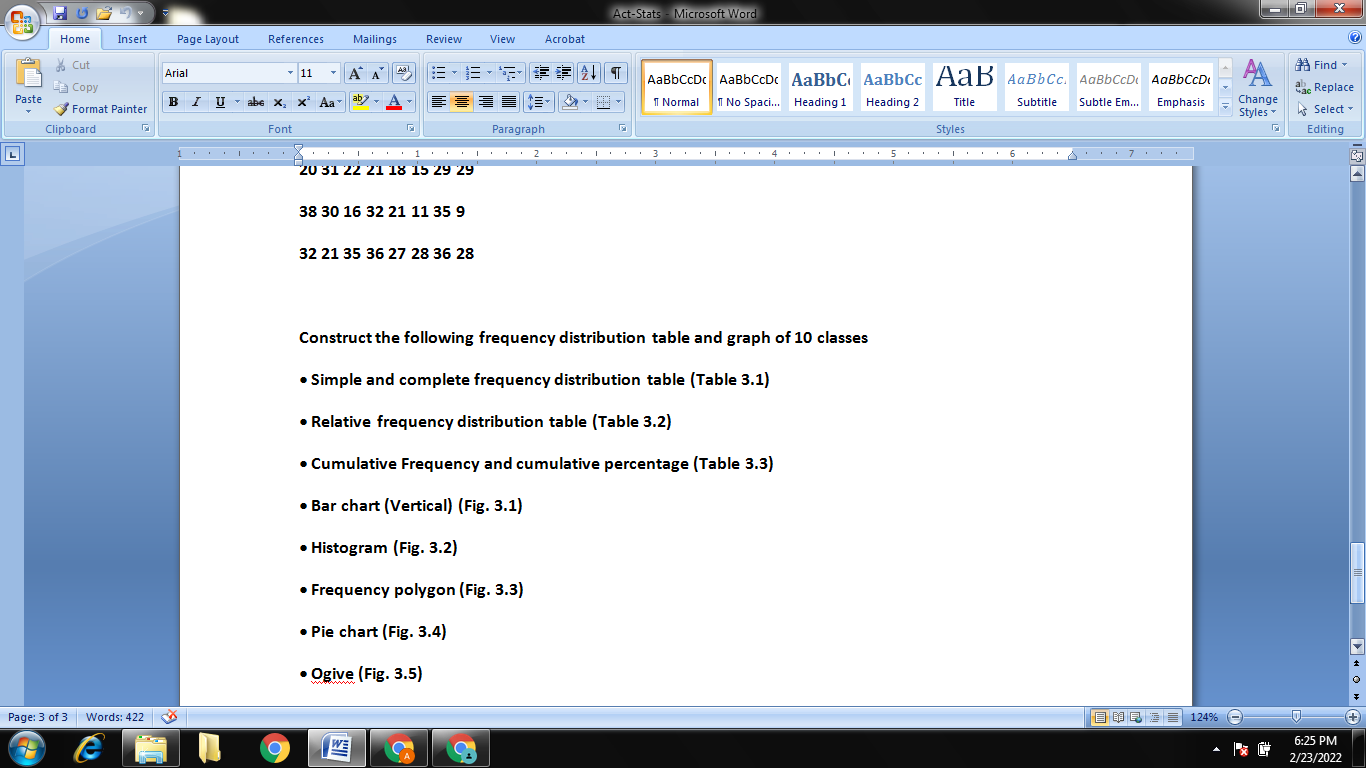
Task: Click the Page: 3 of 3 indicator
Action: tap(38, 717)
